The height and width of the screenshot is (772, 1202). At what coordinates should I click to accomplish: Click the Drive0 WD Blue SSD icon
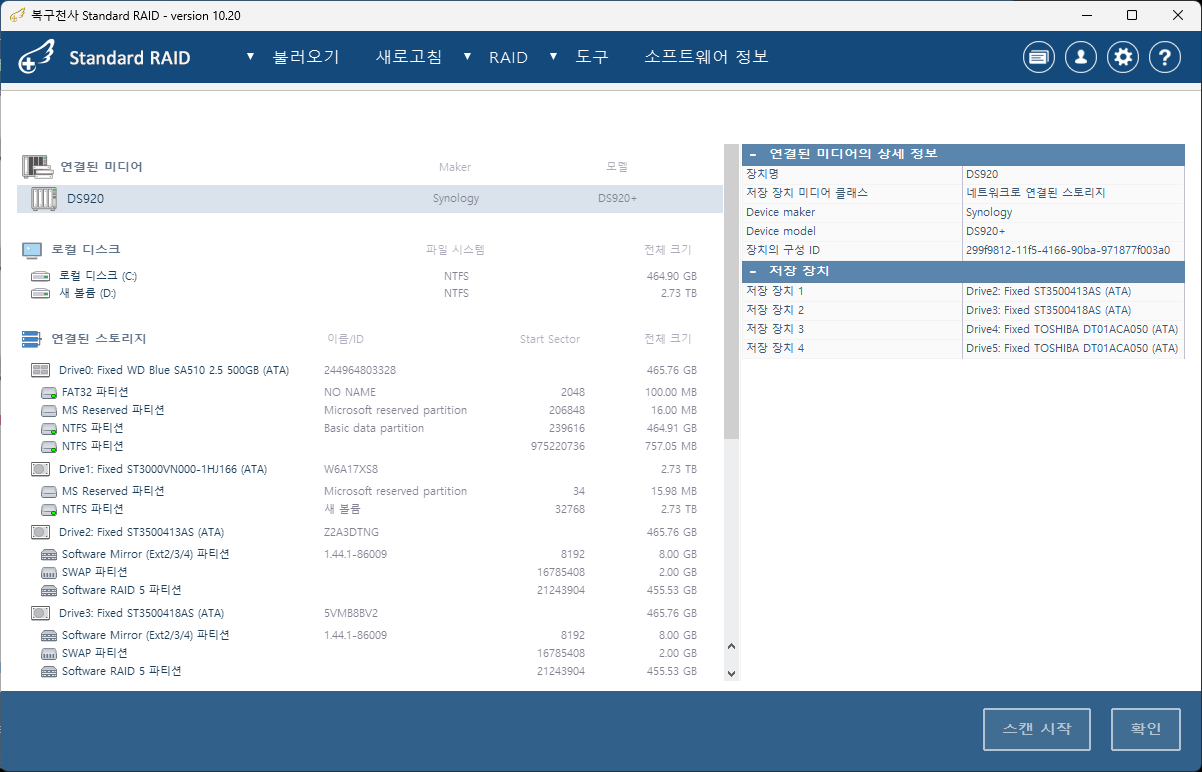[41, 370]
